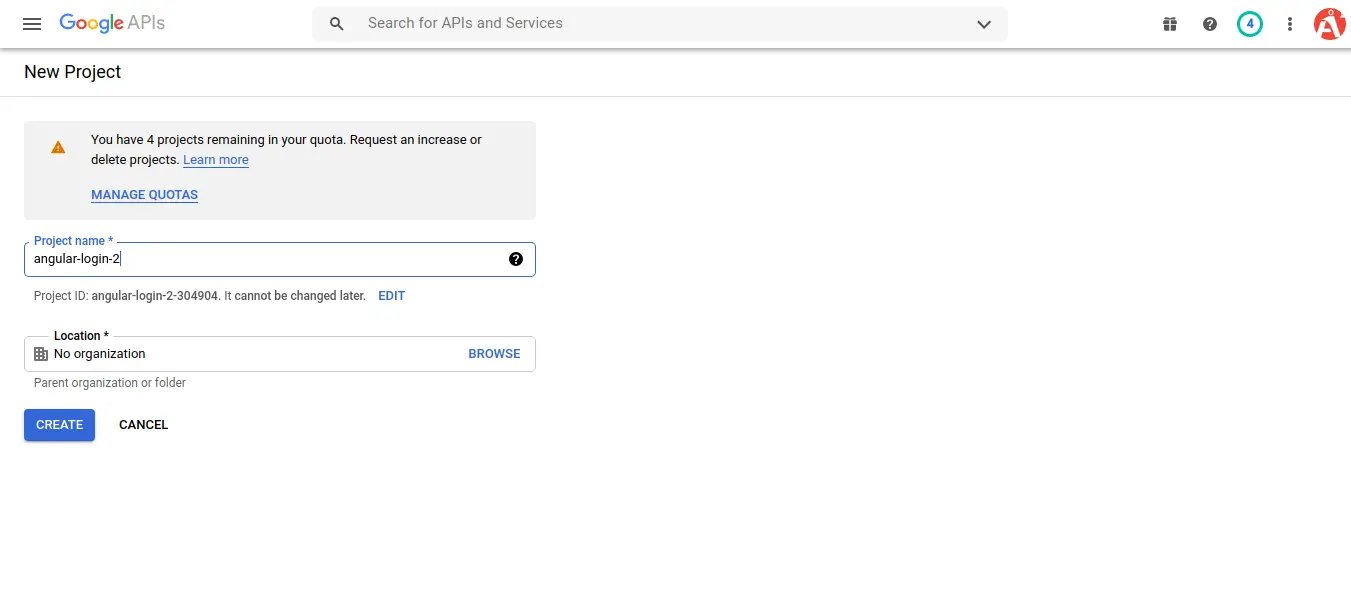Open the account avatar menu

click(x=1328, y=24)
